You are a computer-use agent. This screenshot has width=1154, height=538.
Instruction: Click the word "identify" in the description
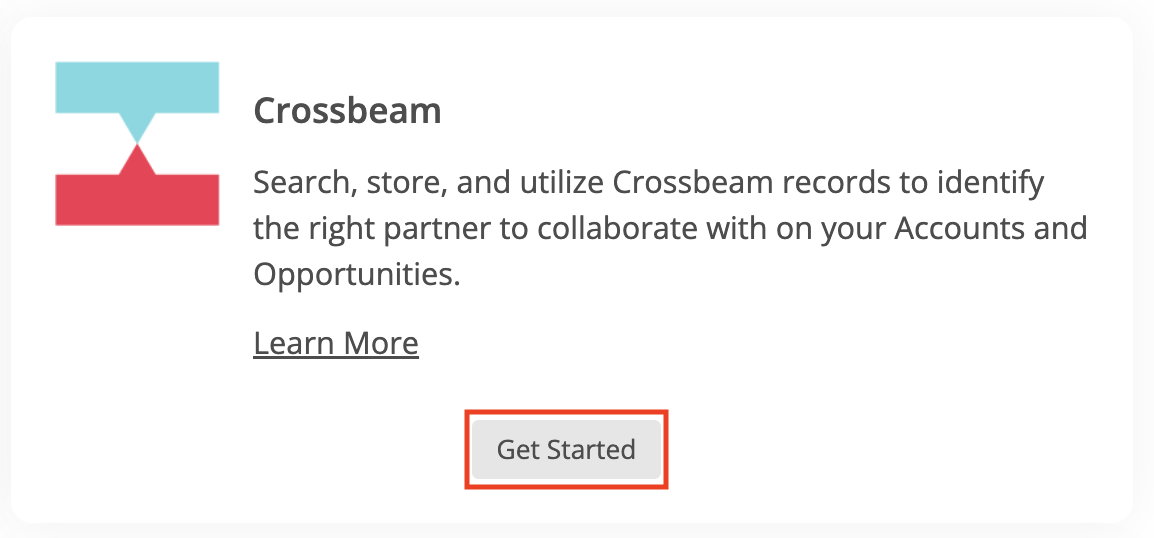992,183
